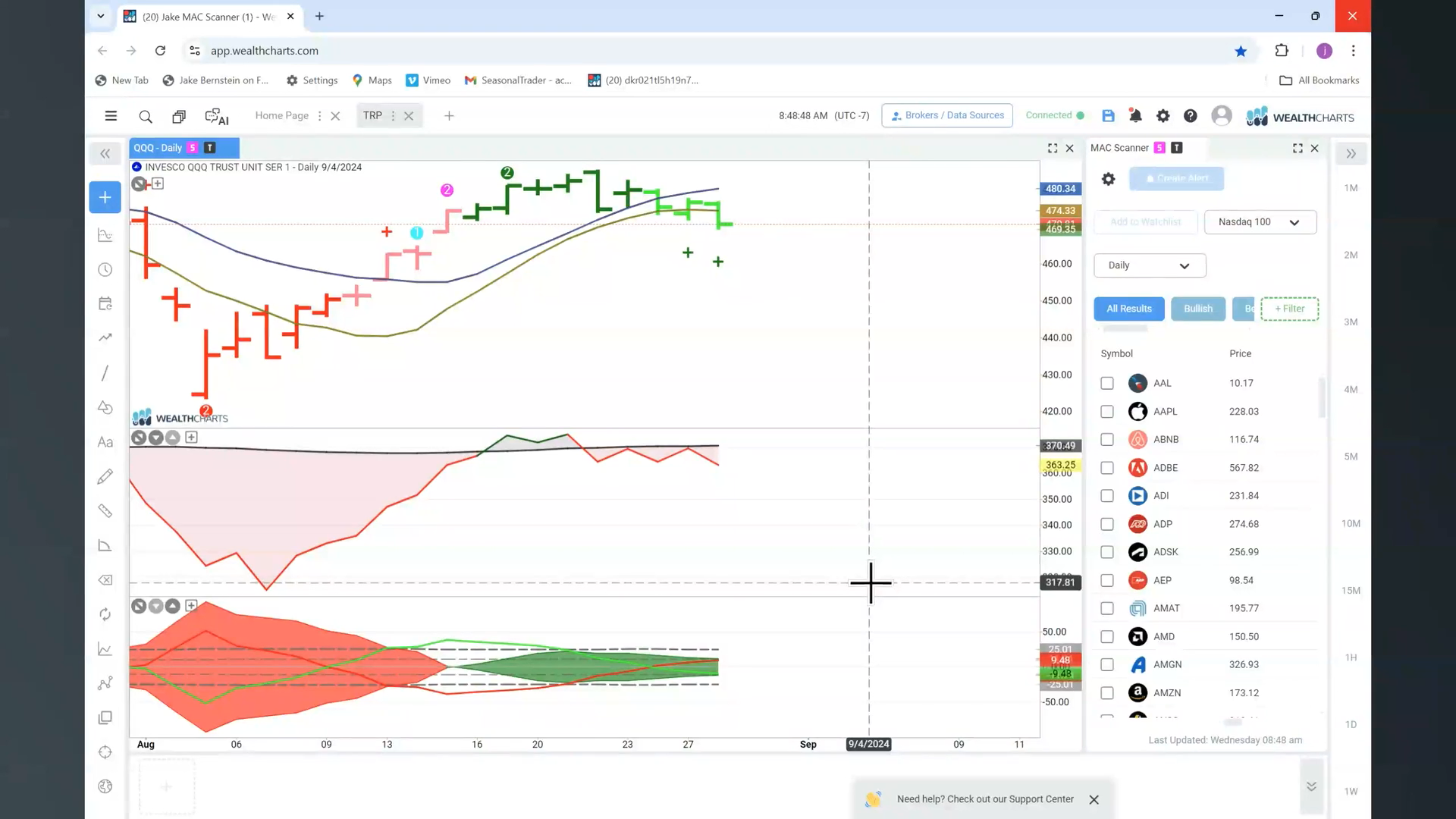
Task: Open the Nasdaq 100 dropdown
Action: pyautogui.click(x=1260, y=222)
